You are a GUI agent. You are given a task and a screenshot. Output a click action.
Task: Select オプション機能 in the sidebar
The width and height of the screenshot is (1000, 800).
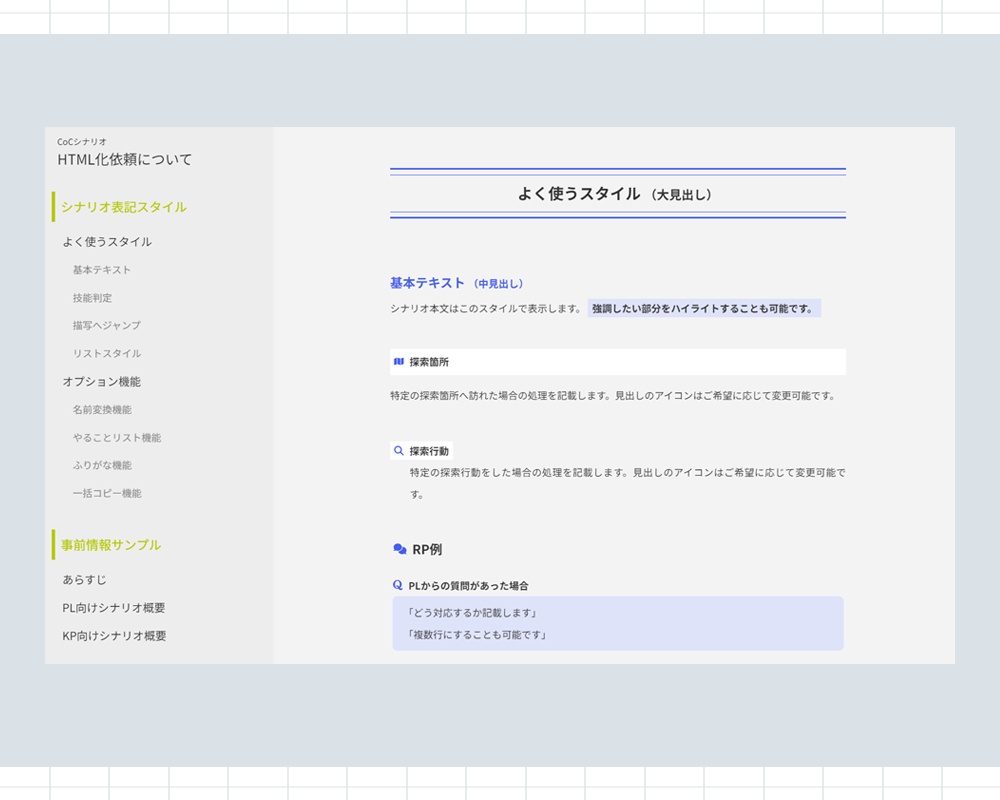94,381
